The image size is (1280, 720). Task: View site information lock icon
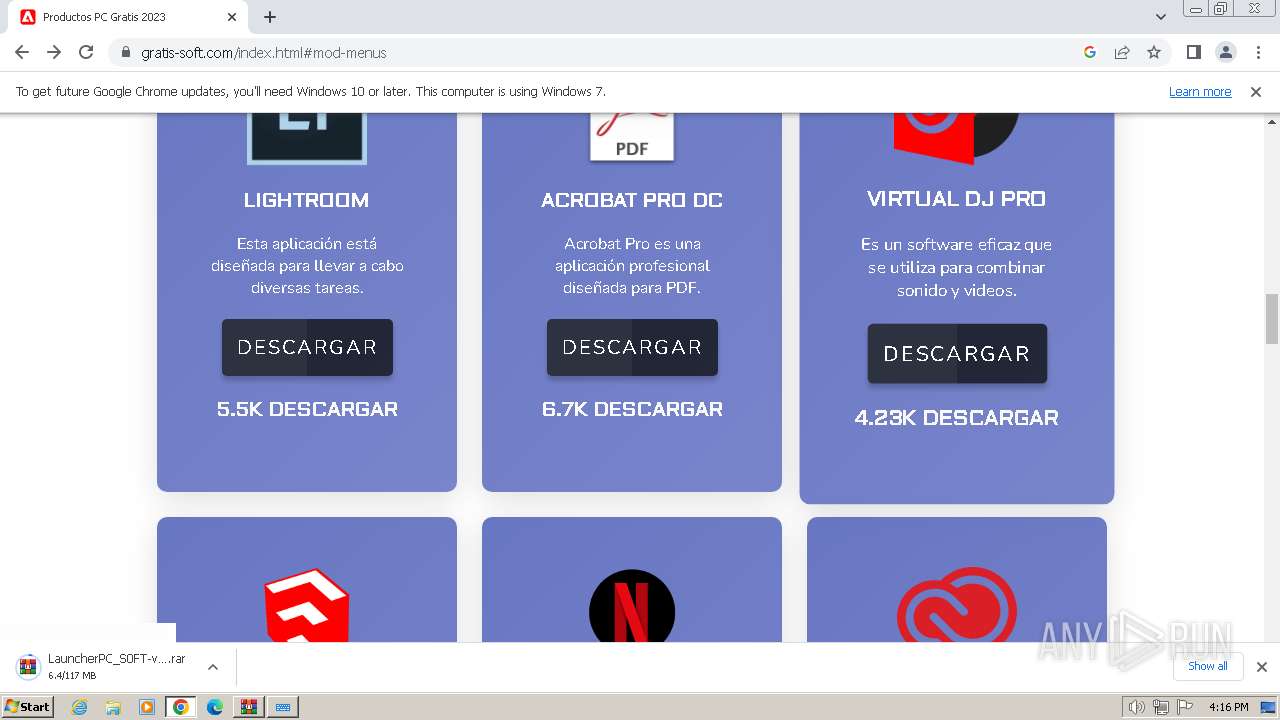[125, 52]
